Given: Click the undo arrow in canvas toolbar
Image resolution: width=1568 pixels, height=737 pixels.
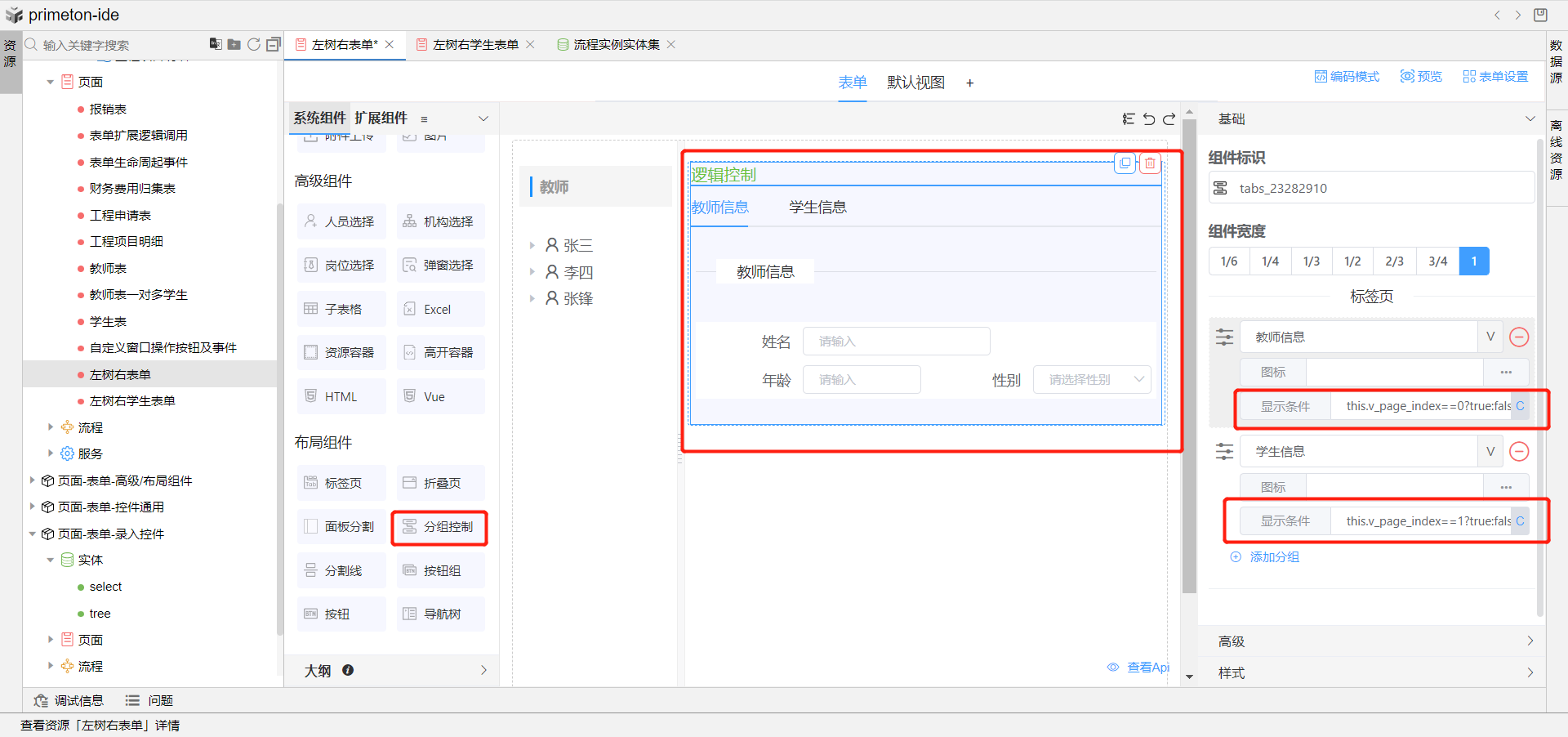Looking at the screenshot, I should [x=1149, y=119].
